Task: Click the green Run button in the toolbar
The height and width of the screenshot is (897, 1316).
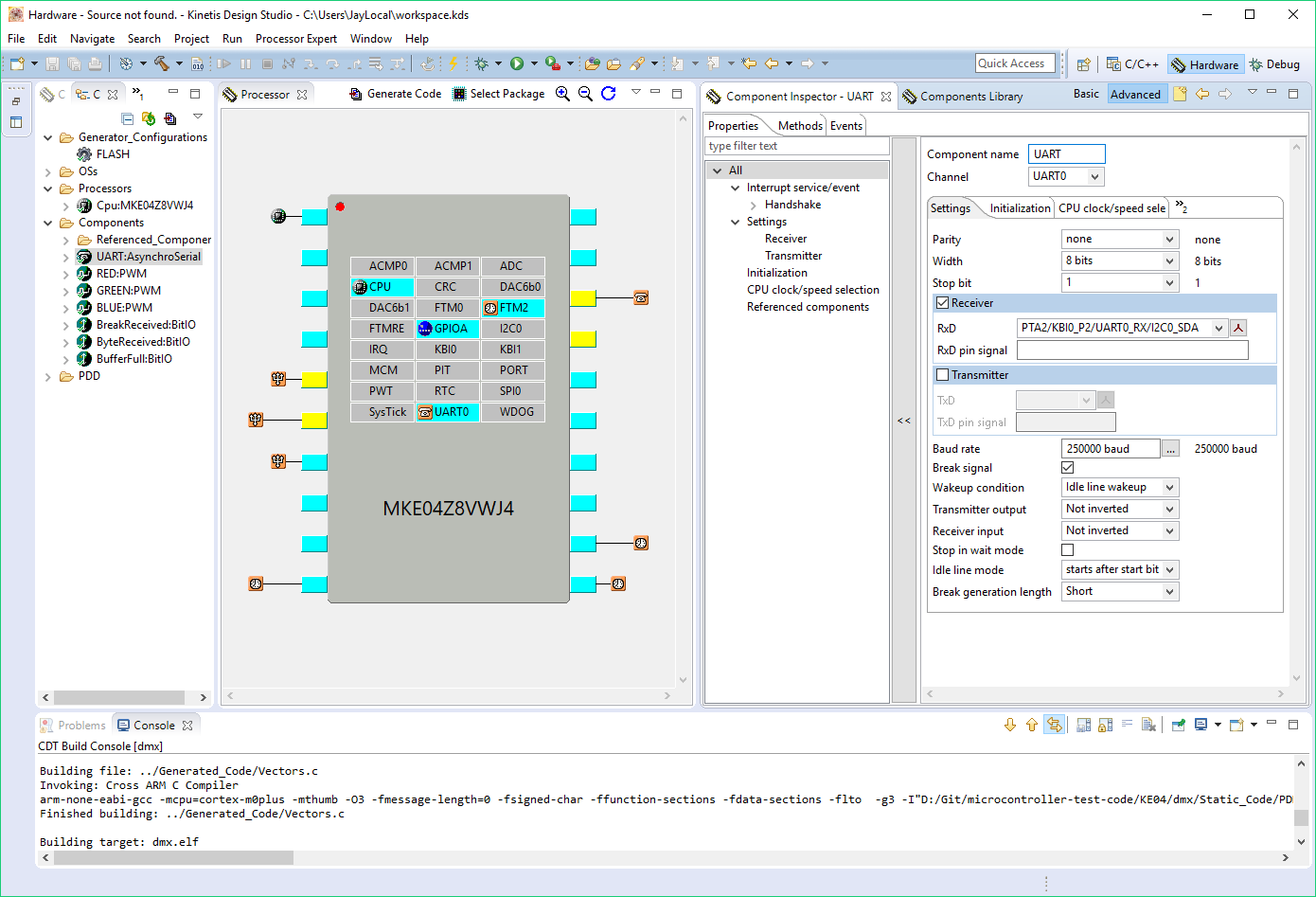Action: tap(517, 63)
